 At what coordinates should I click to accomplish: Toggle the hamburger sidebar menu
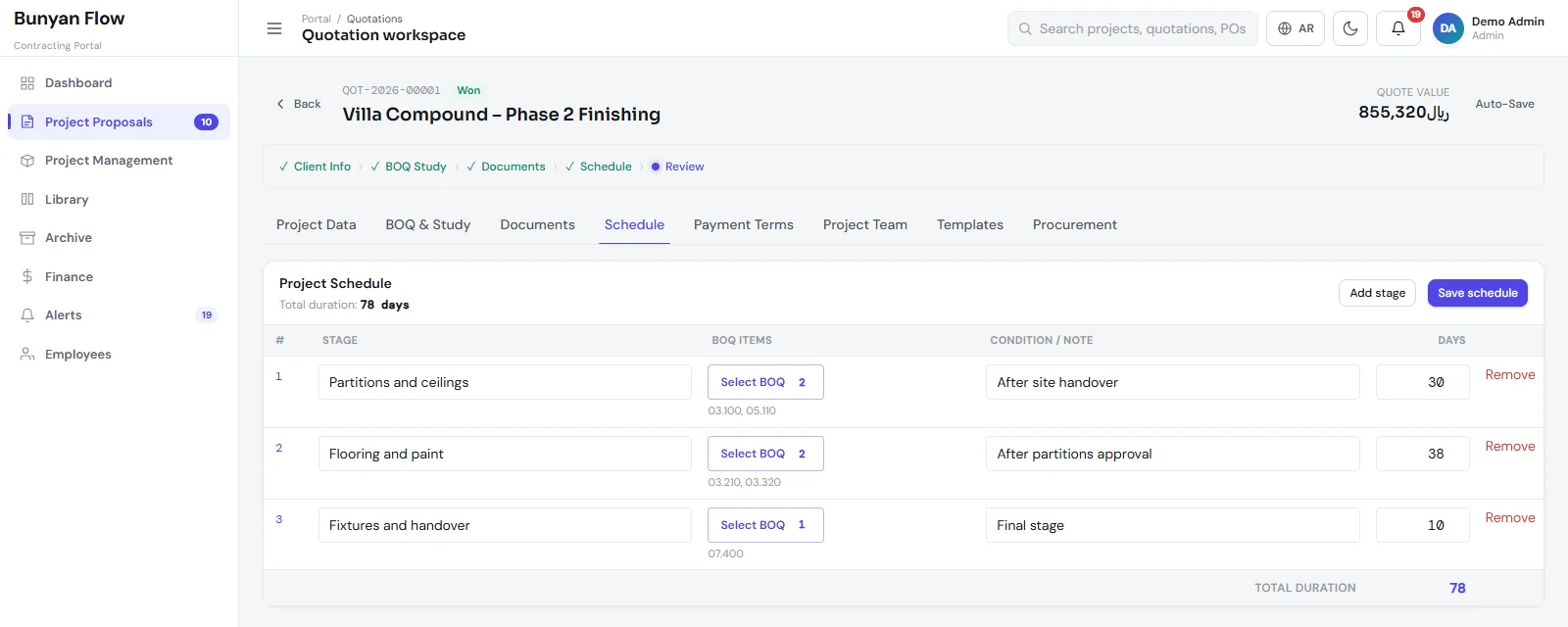[274, 28]
